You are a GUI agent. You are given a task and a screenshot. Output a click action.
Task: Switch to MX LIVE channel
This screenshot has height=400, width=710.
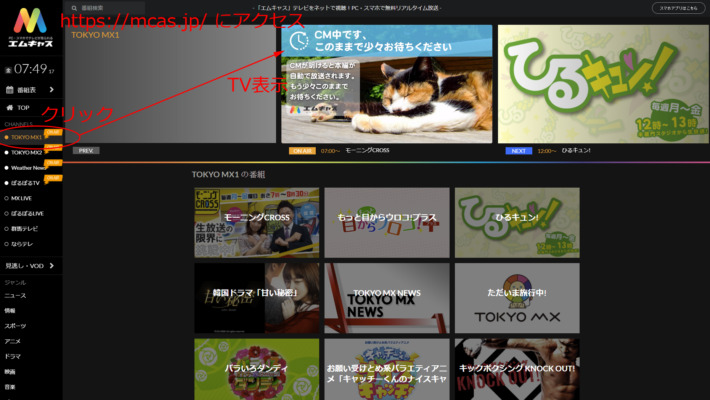[24, 198]
